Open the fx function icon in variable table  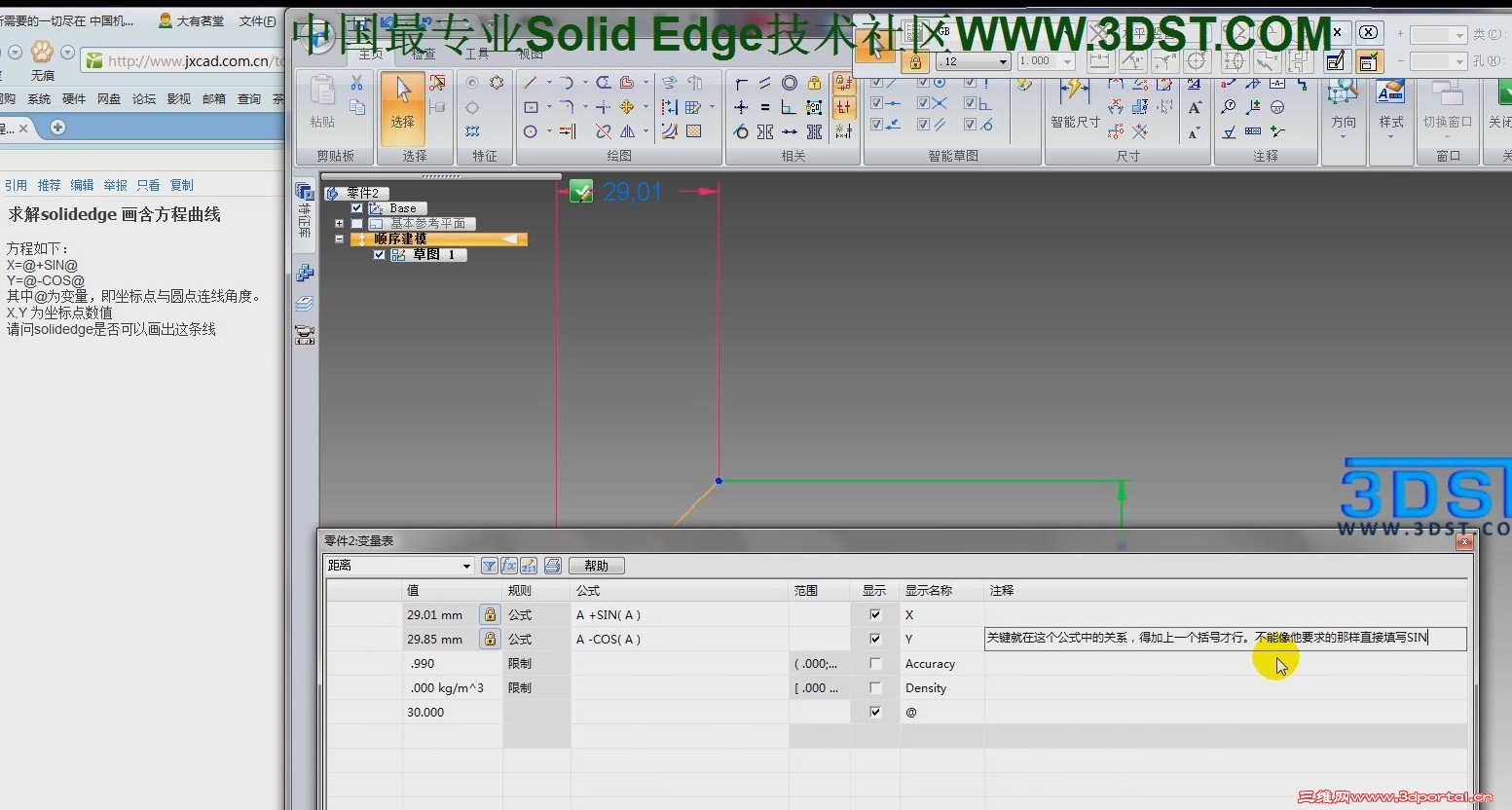509,566
